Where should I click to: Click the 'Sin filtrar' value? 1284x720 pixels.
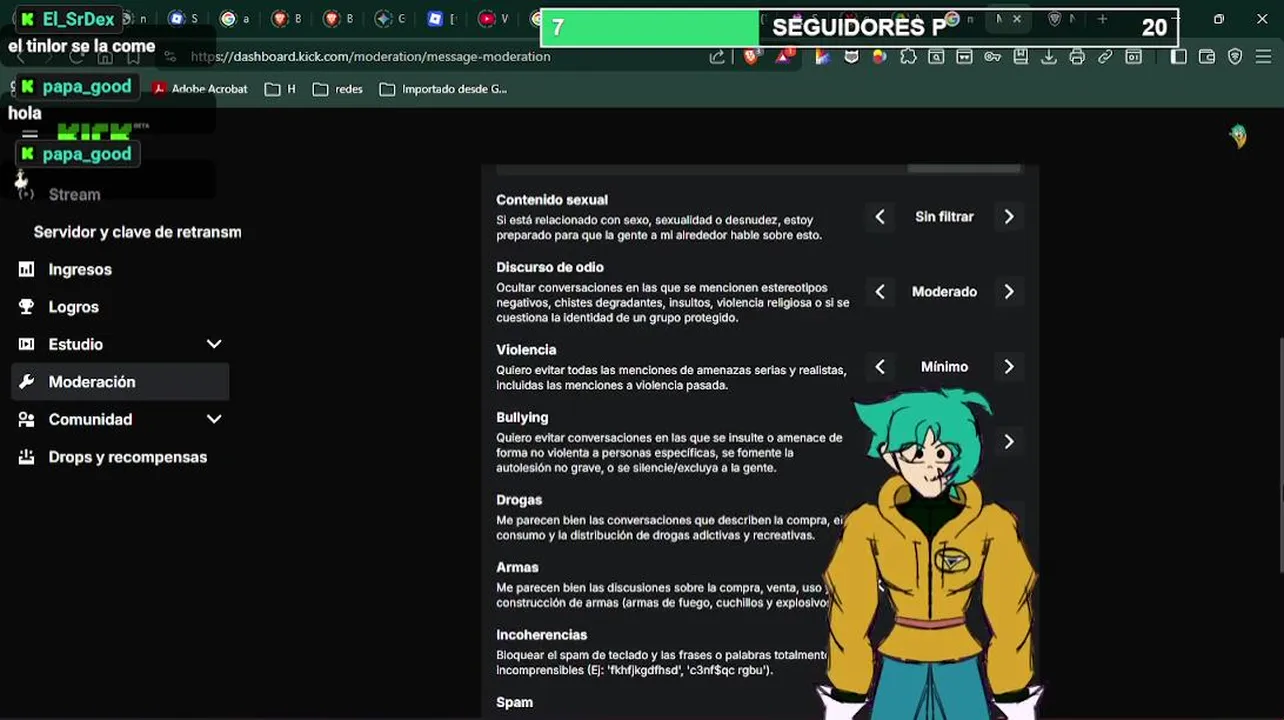click(944, 217)
